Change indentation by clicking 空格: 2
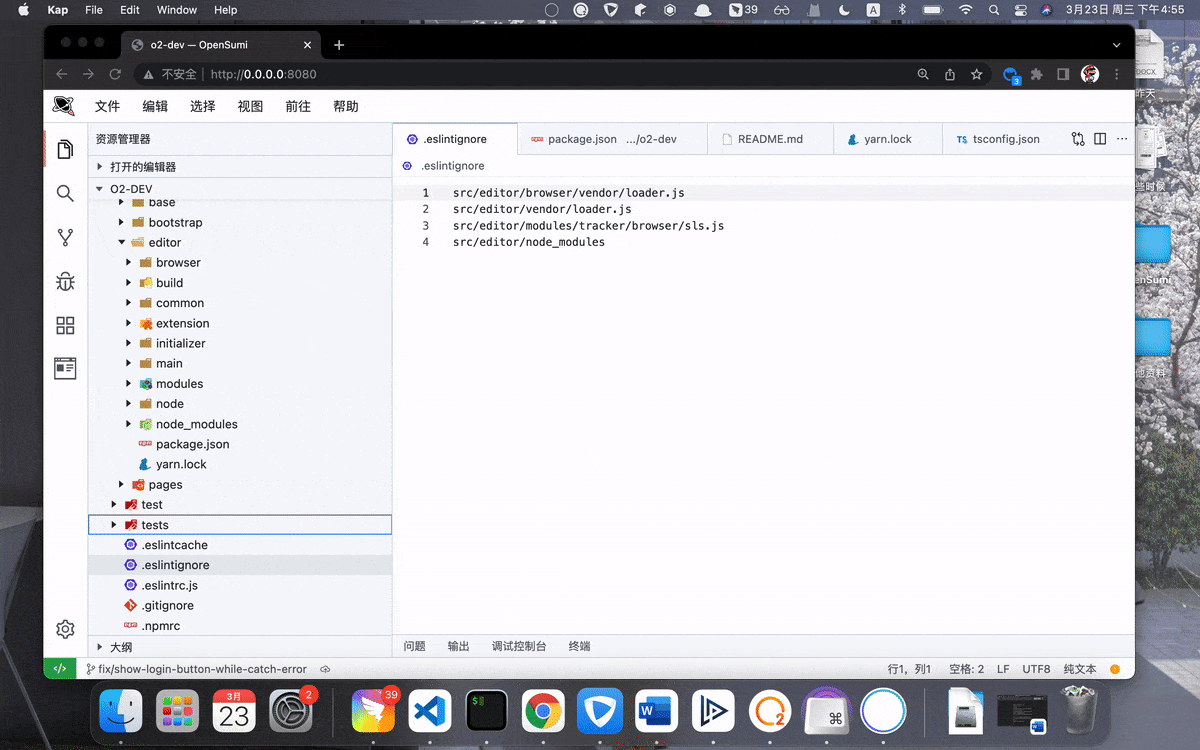The height and width of the screenshot is (750, 1200). click(966, 668)
